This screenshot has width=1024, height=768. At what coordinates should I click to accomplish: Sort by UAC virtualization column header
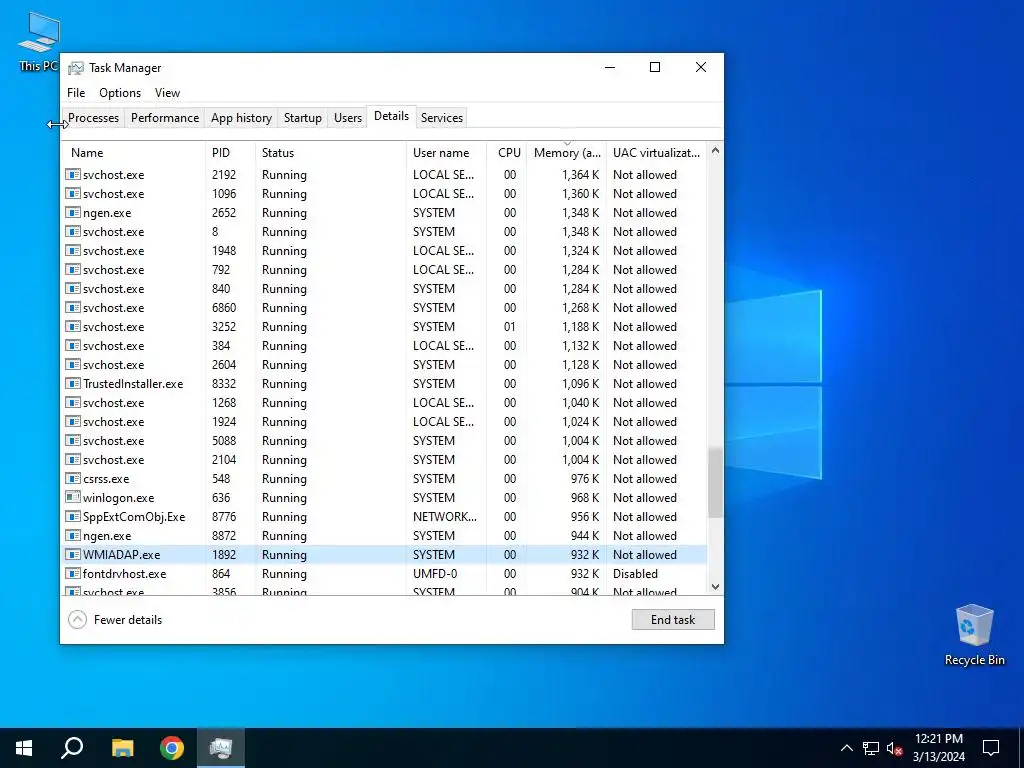tap(656, 153)
